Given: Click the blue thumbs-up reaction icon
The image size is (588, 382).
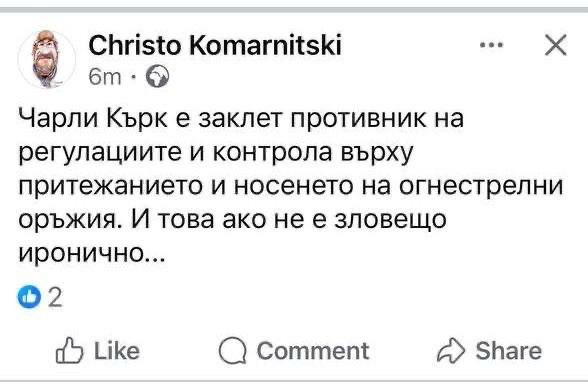Looking at the screenshot, I should (x=29, y=297).
